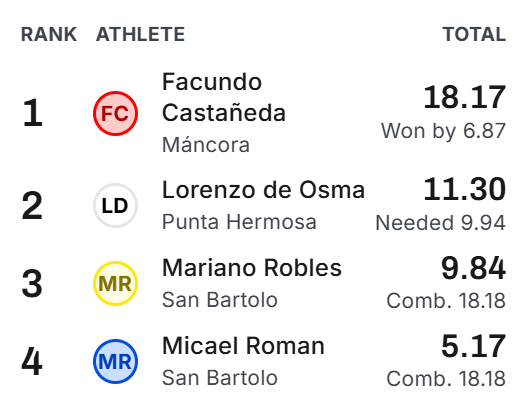The height and width of the screenshot is (400, 522).
Task: Click the red FC avatar badge
Action: tap(115, 113)
